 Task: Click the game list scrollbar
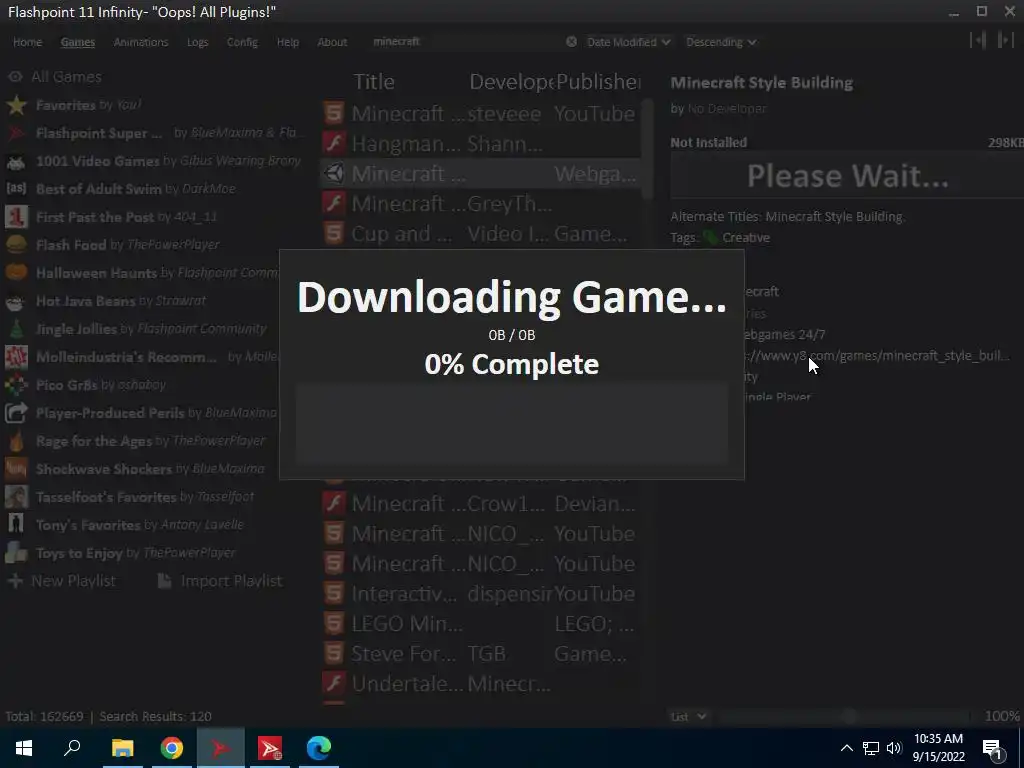click(647, 150)
